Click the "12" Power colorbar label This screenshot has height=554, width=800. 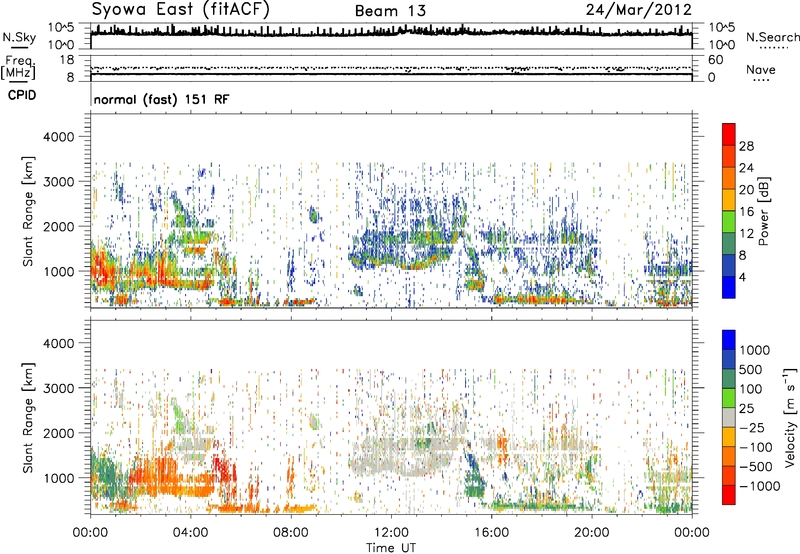coord(746,234)
